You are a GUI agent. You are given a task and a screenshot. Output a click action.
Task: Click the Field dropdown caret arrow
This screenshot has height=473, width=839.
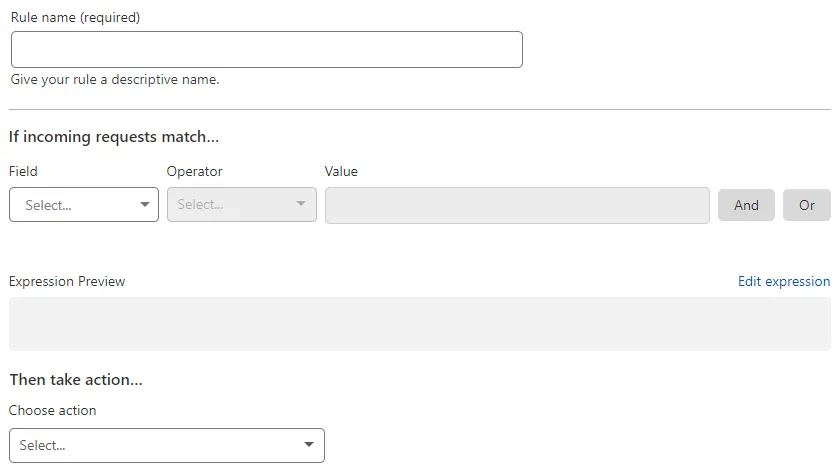click(x=145, y=205)
